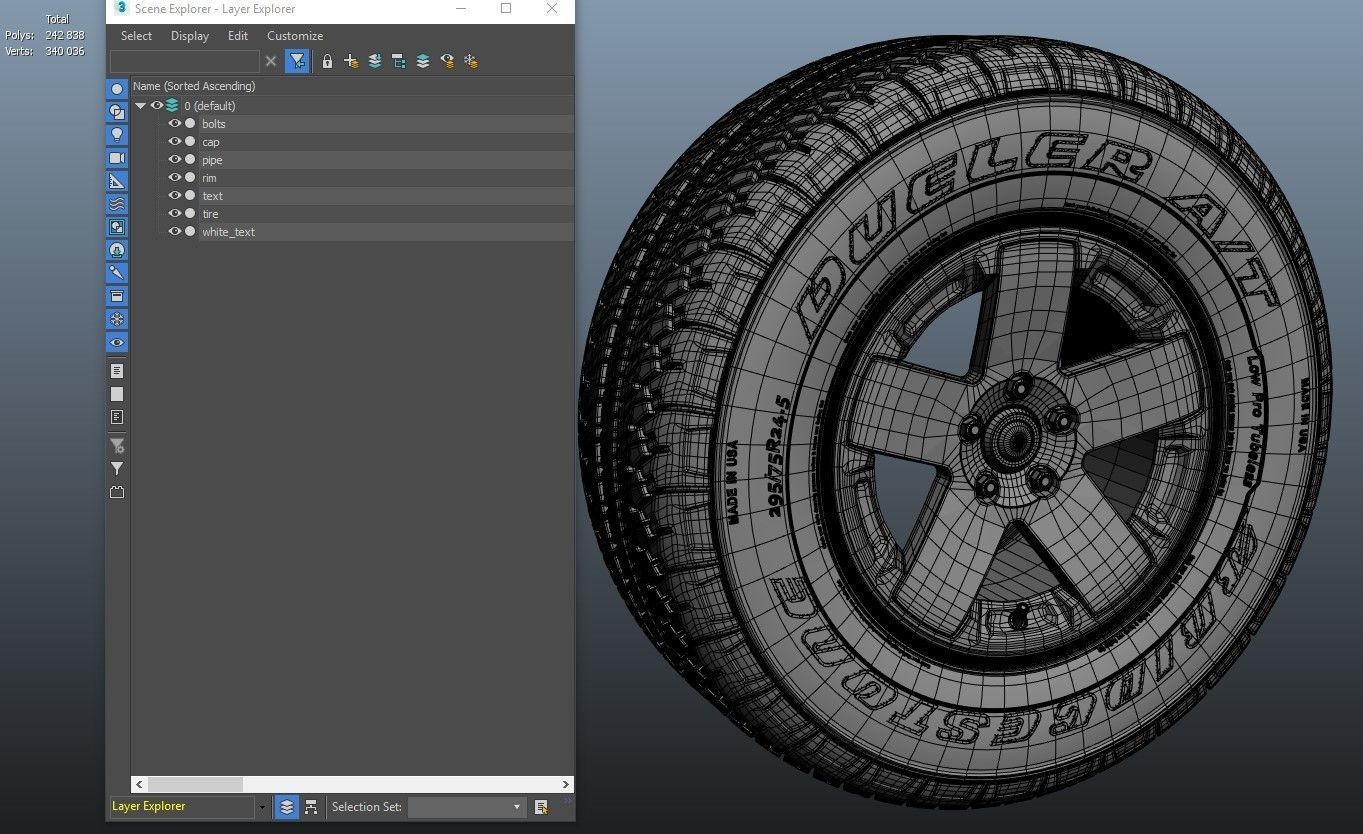Maximize the Scene Explorer window
Image resolution: width=1363 pixels, height=834 pixels.
(x=506, y=9)
